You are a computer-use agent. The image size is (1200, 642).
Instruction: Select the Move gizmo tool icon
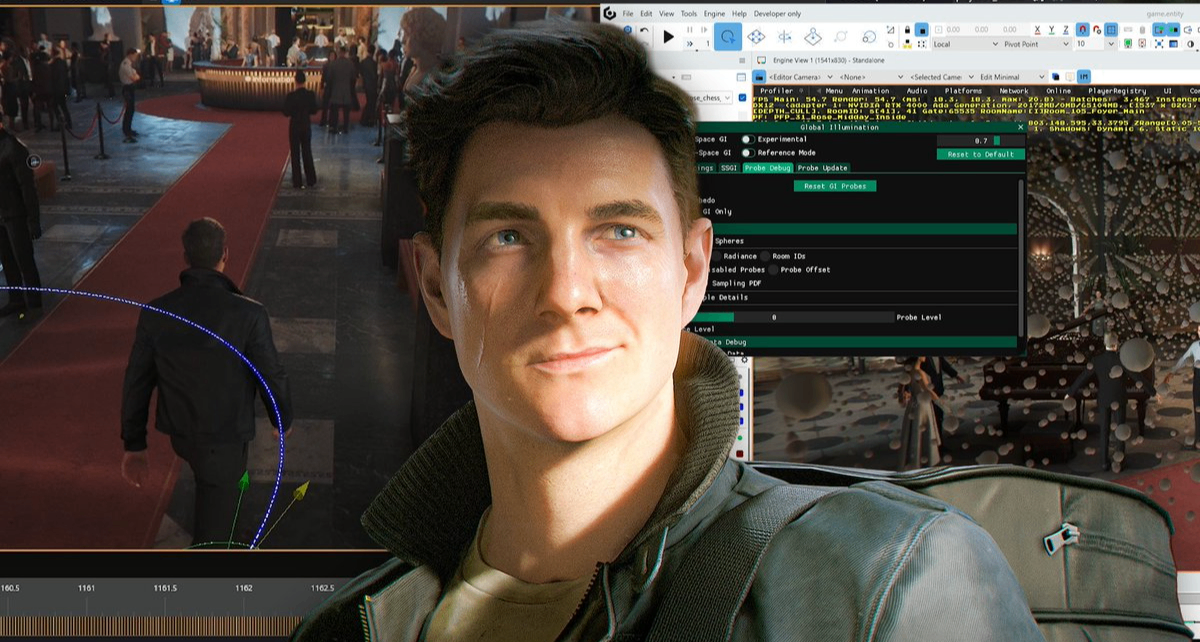[x=756, y=36]
